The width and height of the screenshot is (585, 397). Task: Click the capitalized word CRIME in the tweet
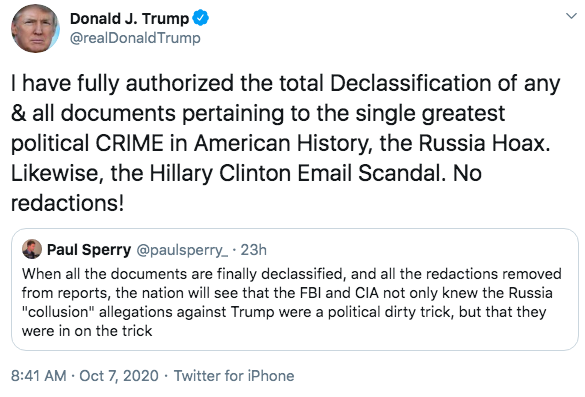(129, 143)
